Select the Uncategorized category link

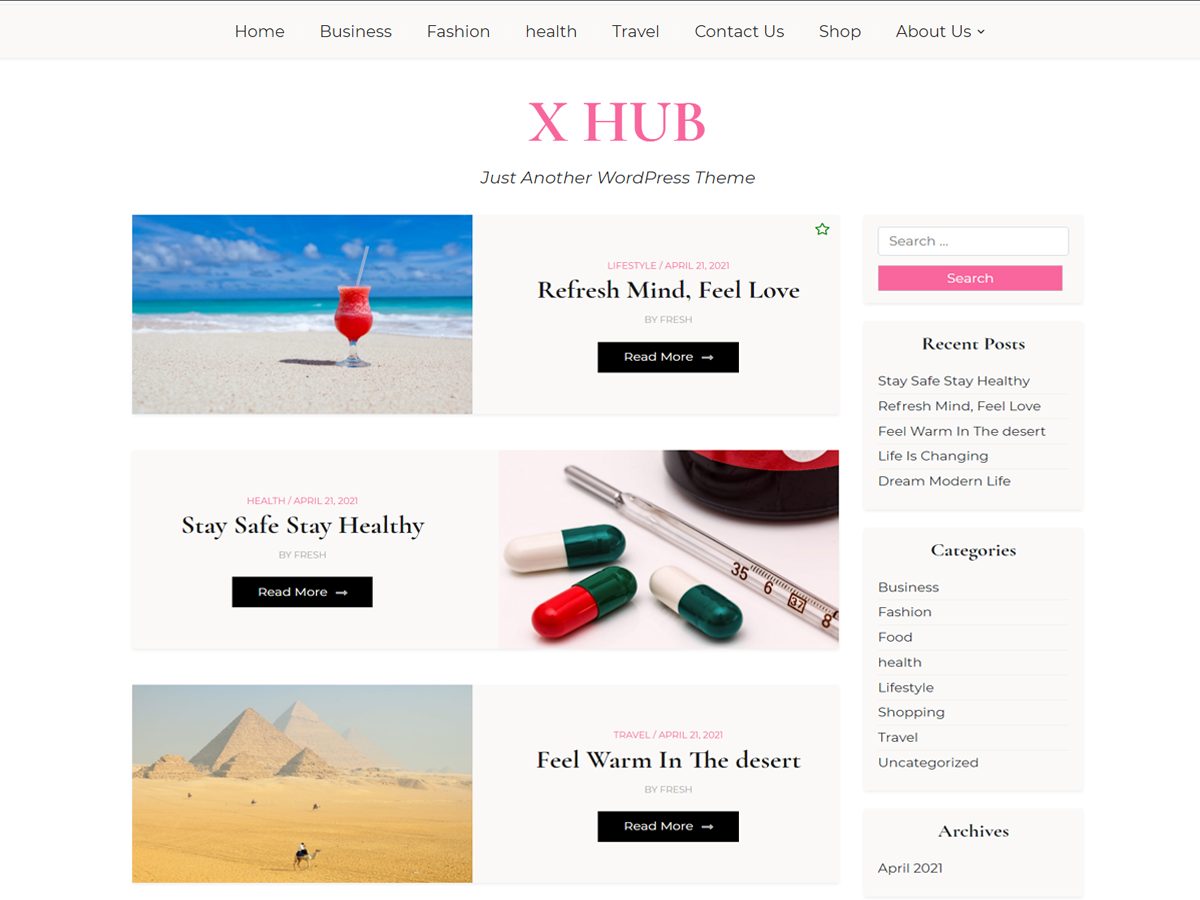(928, 762)
